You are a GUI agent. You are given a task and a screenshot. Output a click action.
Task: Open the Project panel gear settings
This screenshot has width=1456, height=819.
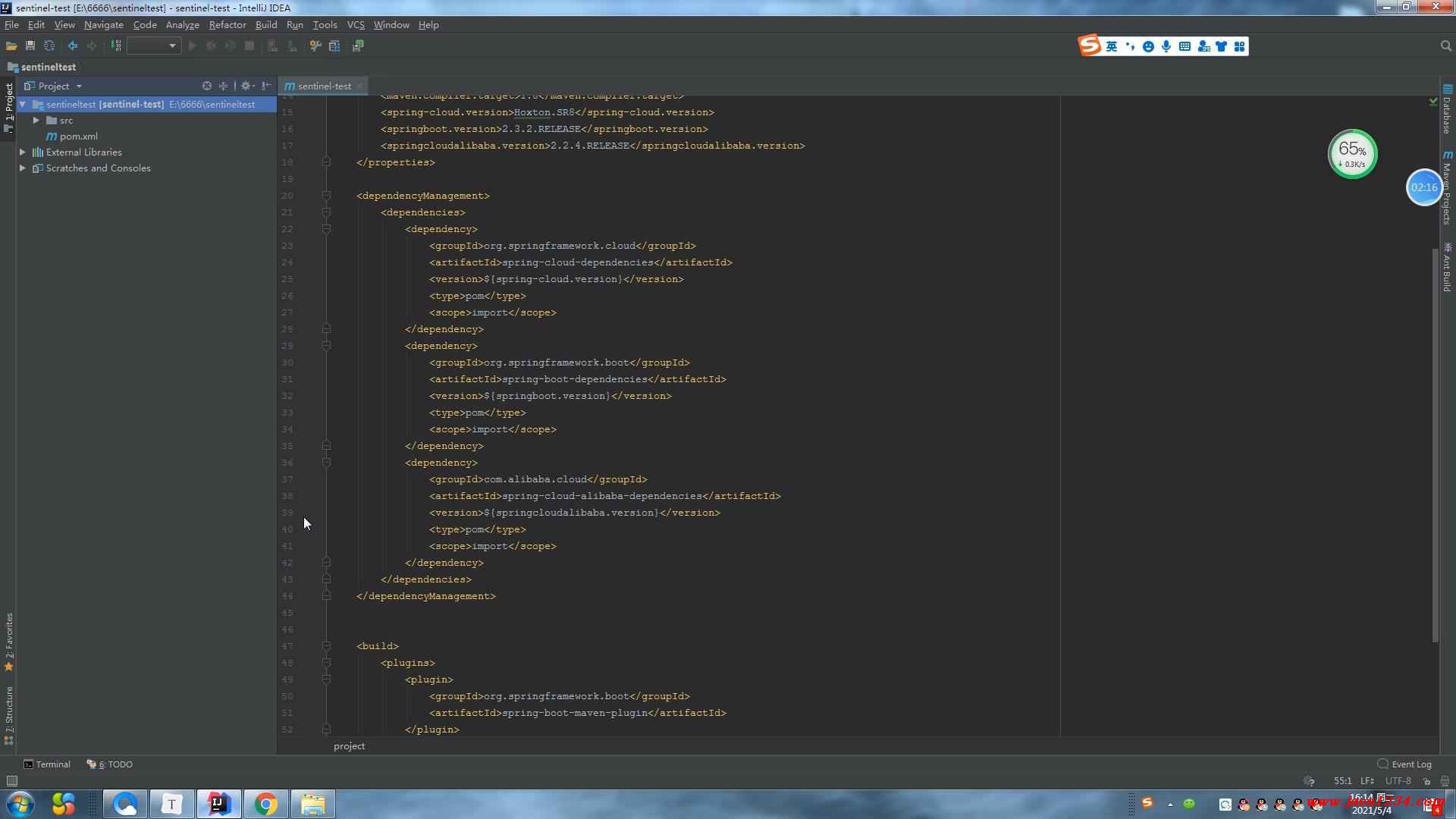pos(246,86)
